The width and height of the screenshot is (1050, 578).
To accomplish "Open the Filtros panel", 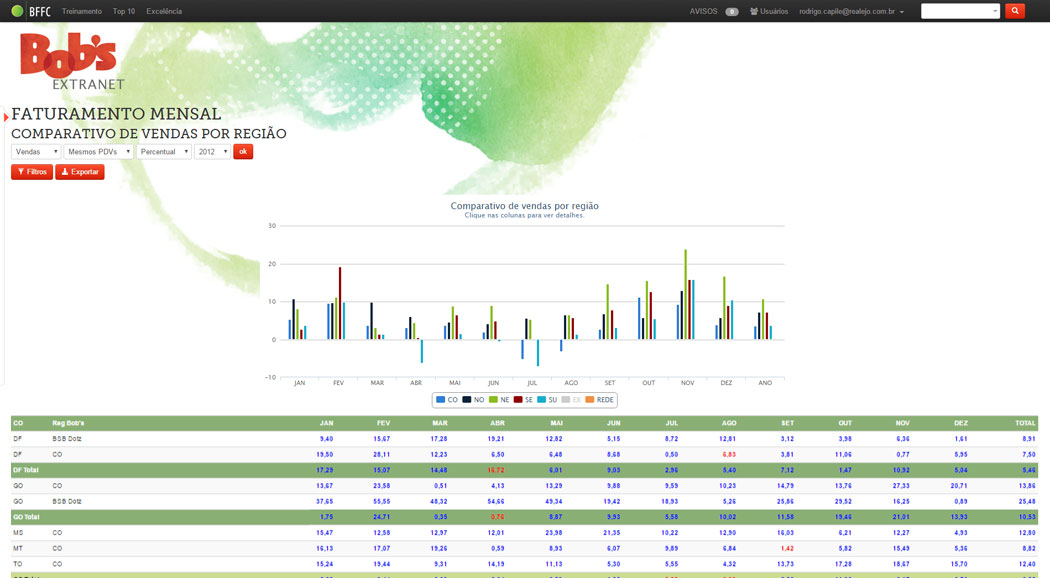I will (x=32, y=172).
